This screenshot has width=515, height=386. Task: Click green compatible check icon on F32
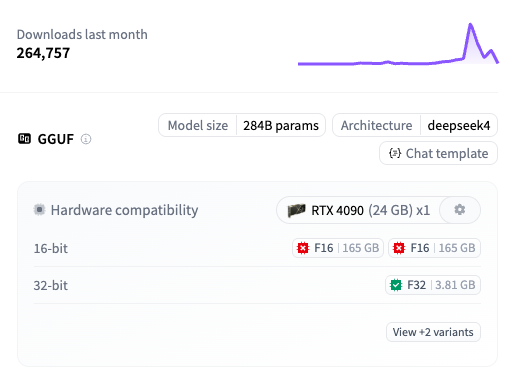pyautogui.click(x=396, y=285)
